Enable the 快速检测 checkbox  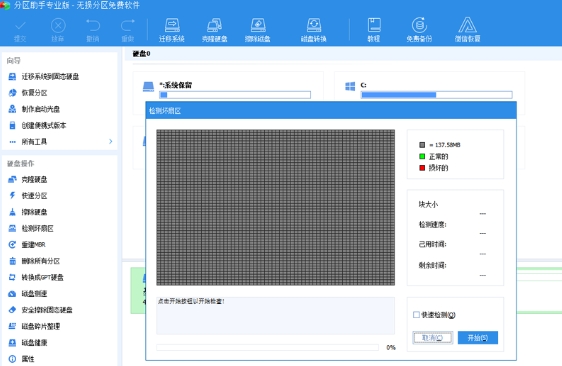(x=416, y=315)
